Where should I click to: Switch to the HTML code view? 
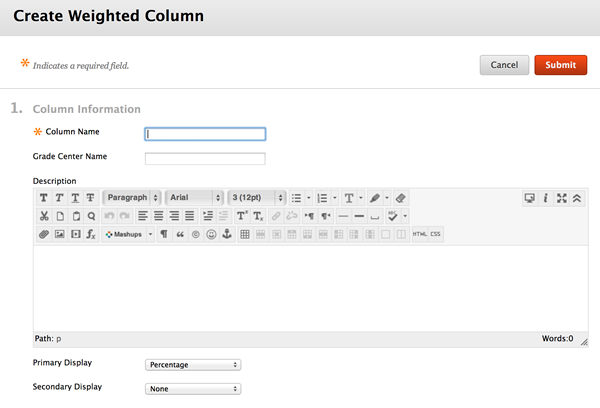[x=420, y=234]
